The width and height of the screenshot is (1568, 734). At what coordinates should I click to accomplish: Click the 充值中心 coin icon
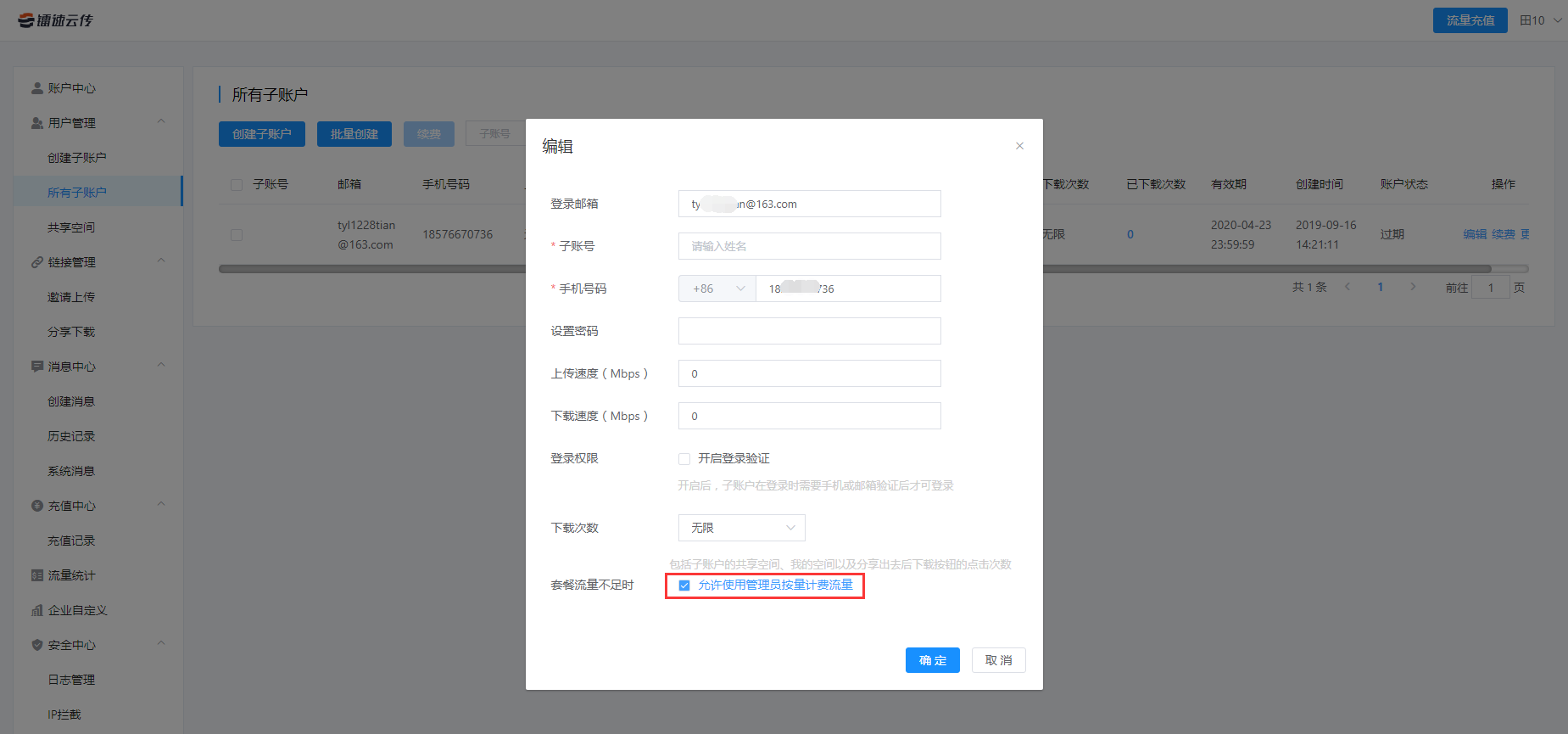[x=37, y=506]
